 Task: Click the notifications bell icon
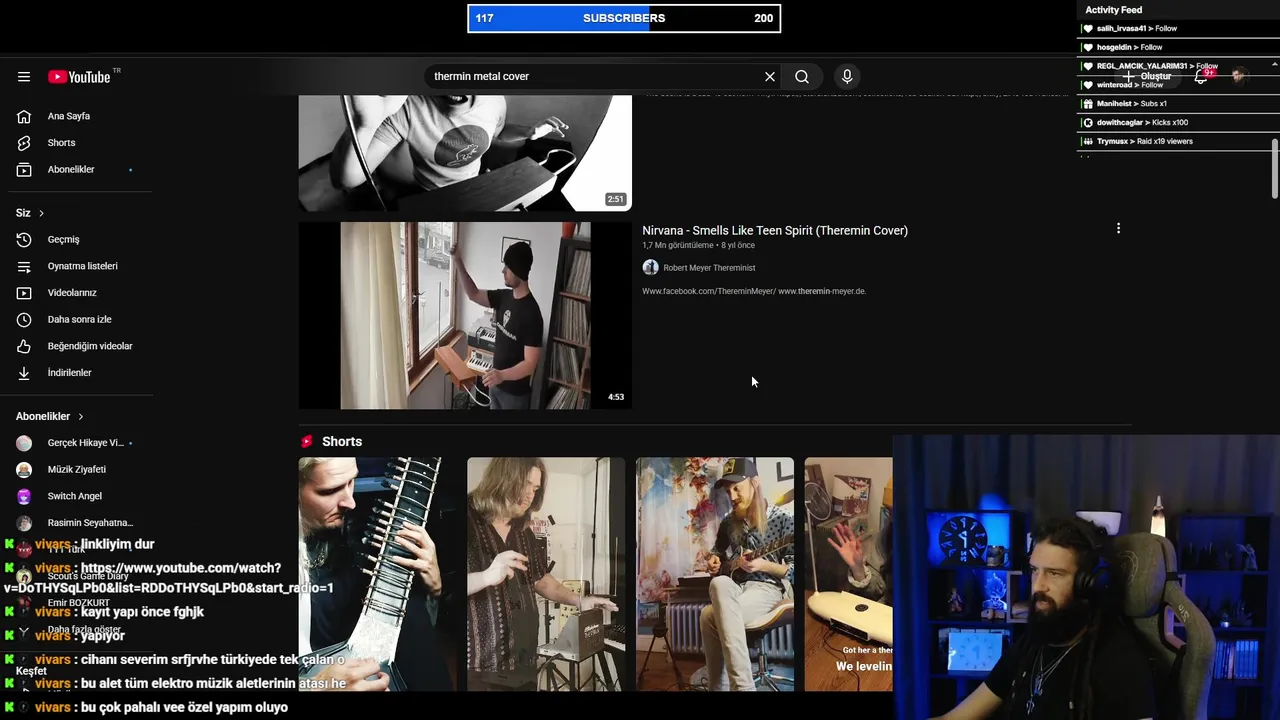1201,76
